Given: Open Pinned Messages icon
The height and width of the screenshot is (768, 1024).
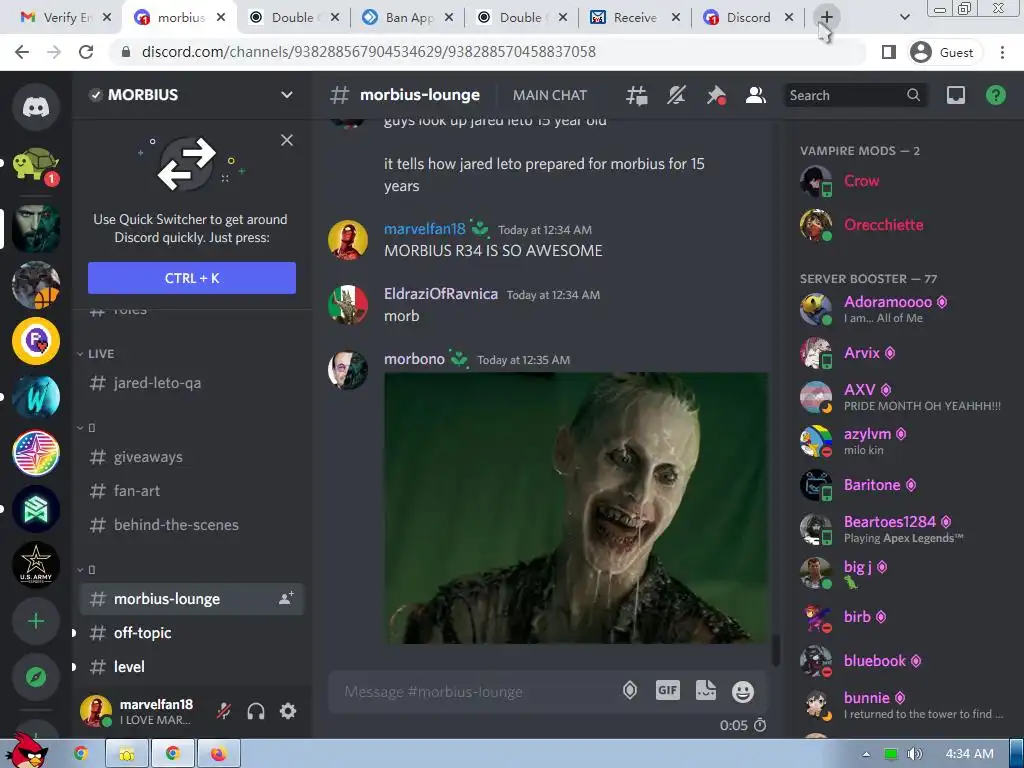Looking at the screenshot, I should pyautogui.click(x=716, y=95).
